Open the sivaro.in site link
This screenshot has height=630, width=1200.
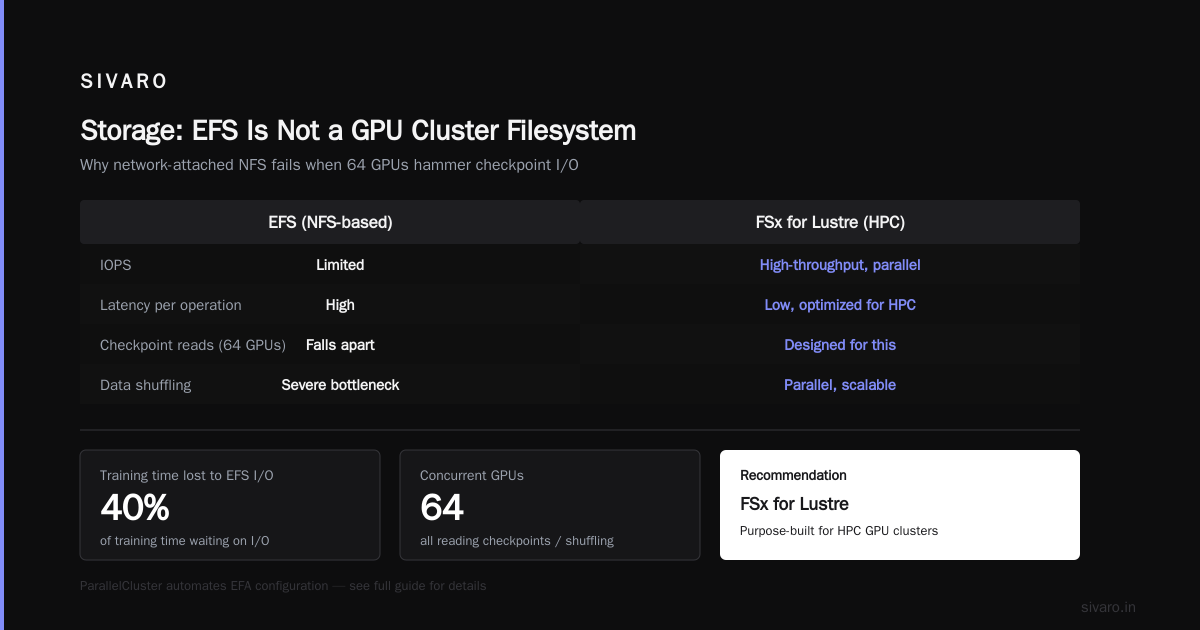pyautogui.click(x=1108, y=607)
